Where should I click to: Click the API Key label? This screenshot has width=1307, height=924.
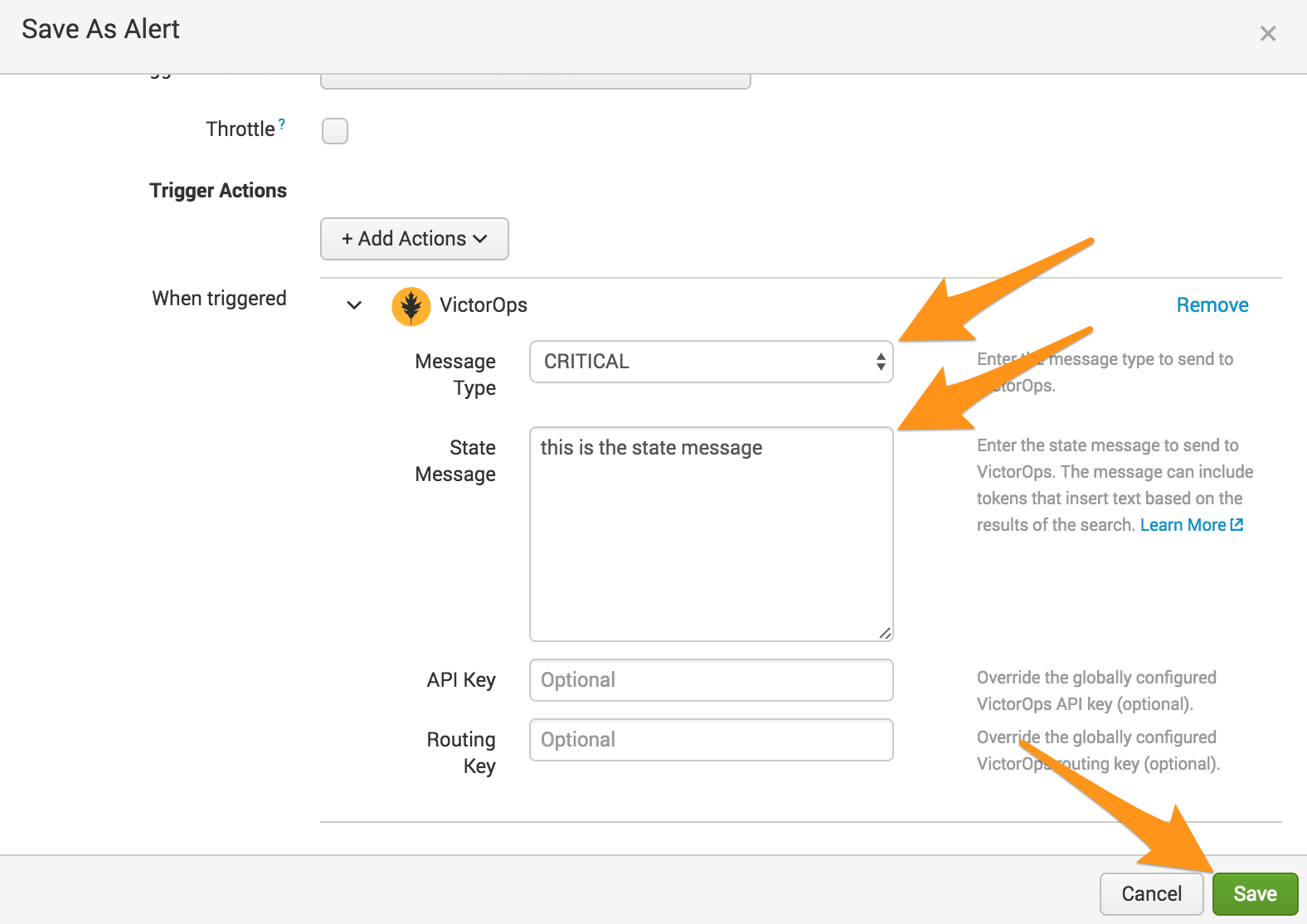pos(461,680)
